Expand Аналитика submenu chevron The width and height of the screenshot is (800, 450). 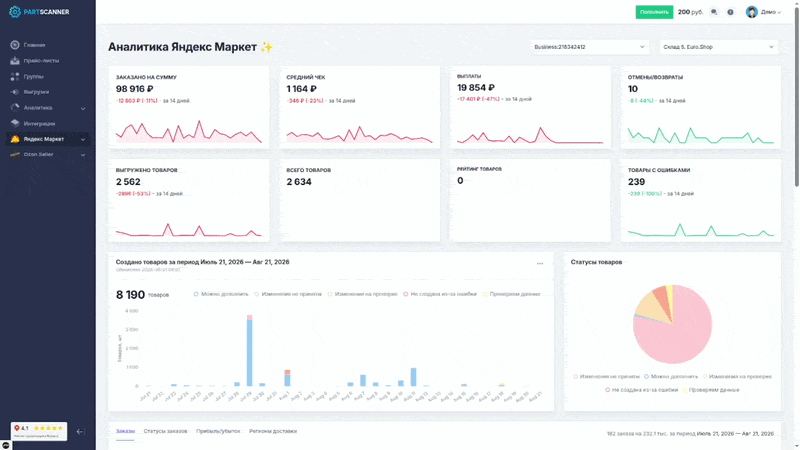point(83,108)
